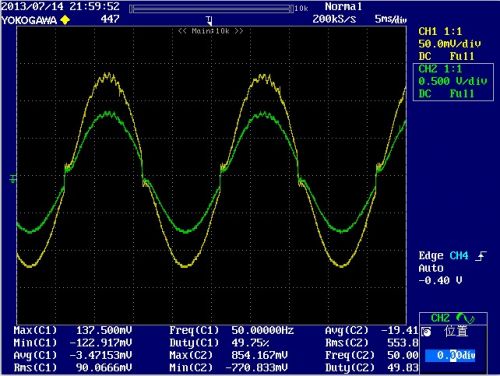The width and height of the screenshot is (500, 376).
Task: Click the acquisition memory bar at top
Action: 211,9
